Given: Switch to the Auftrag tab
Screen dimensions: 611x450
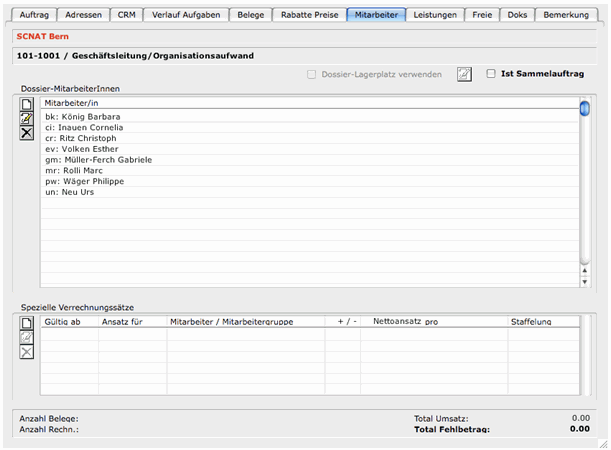Looking at the screenshot, I should 34,15.
